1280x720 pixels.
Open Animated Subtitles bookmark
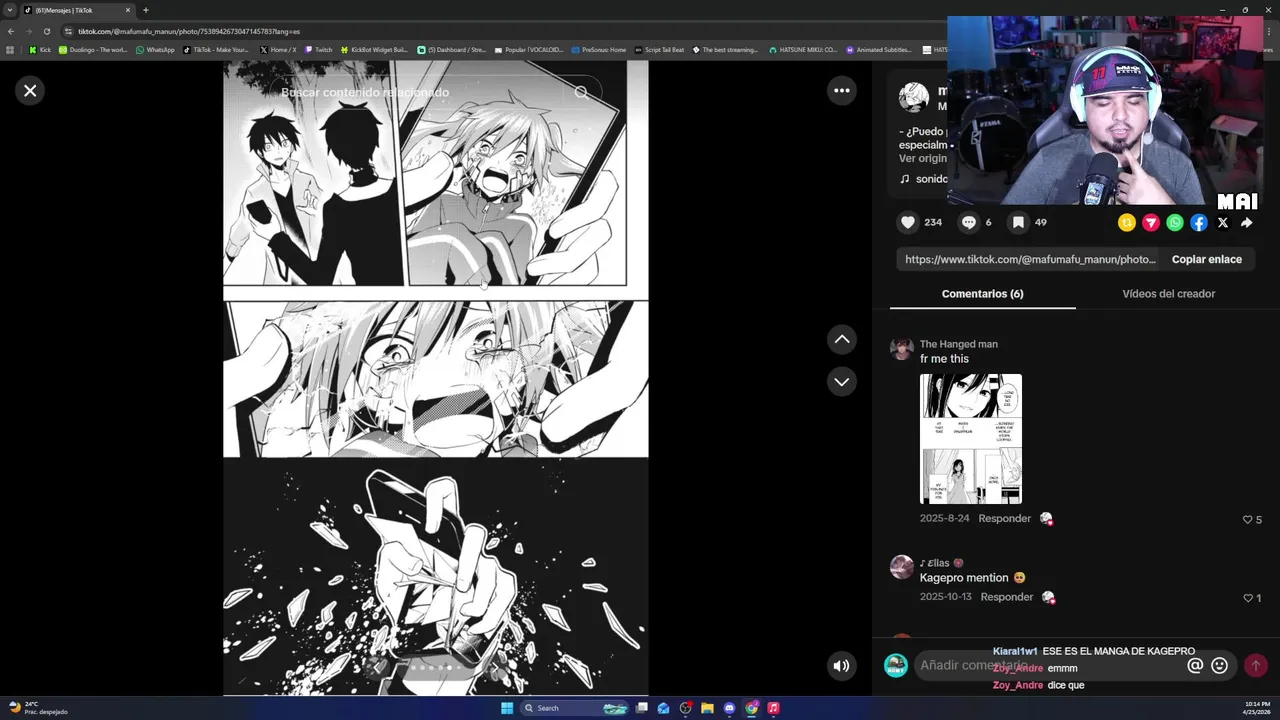coord(879,50)
